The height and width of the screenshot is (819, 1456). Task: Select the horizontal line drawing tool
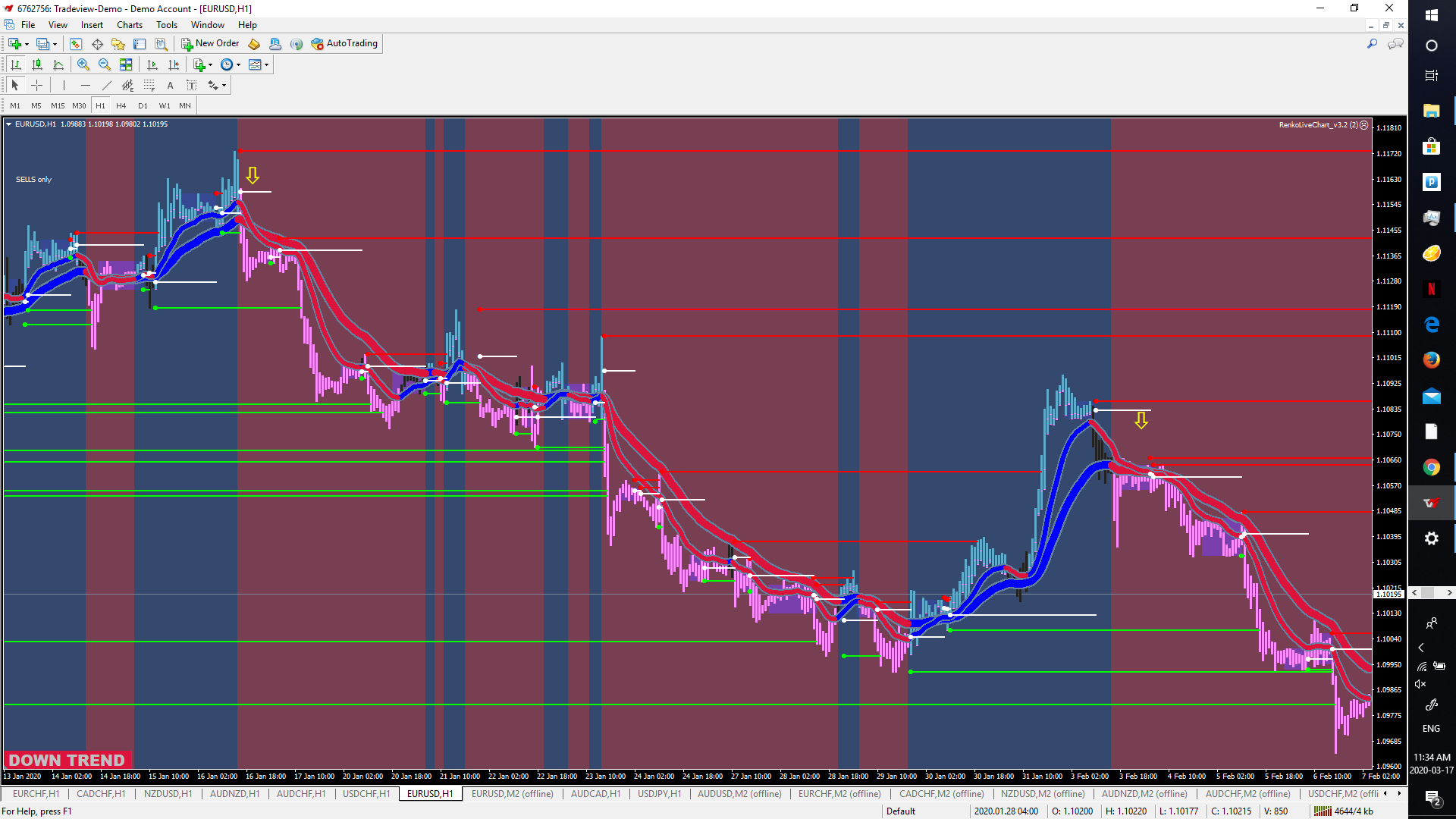click(85, 85)
